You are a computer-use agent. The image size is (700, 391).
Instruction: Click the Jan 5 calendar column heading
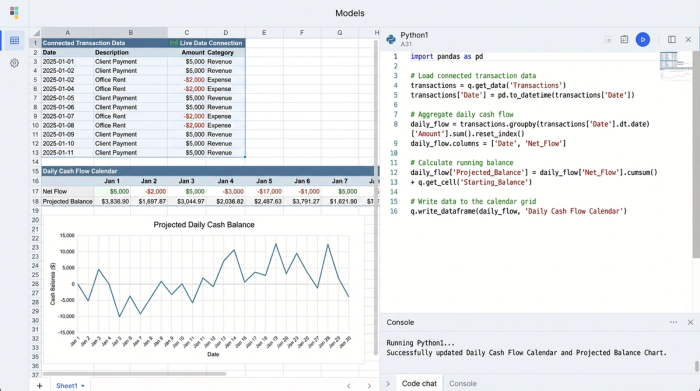coord(264,181)
